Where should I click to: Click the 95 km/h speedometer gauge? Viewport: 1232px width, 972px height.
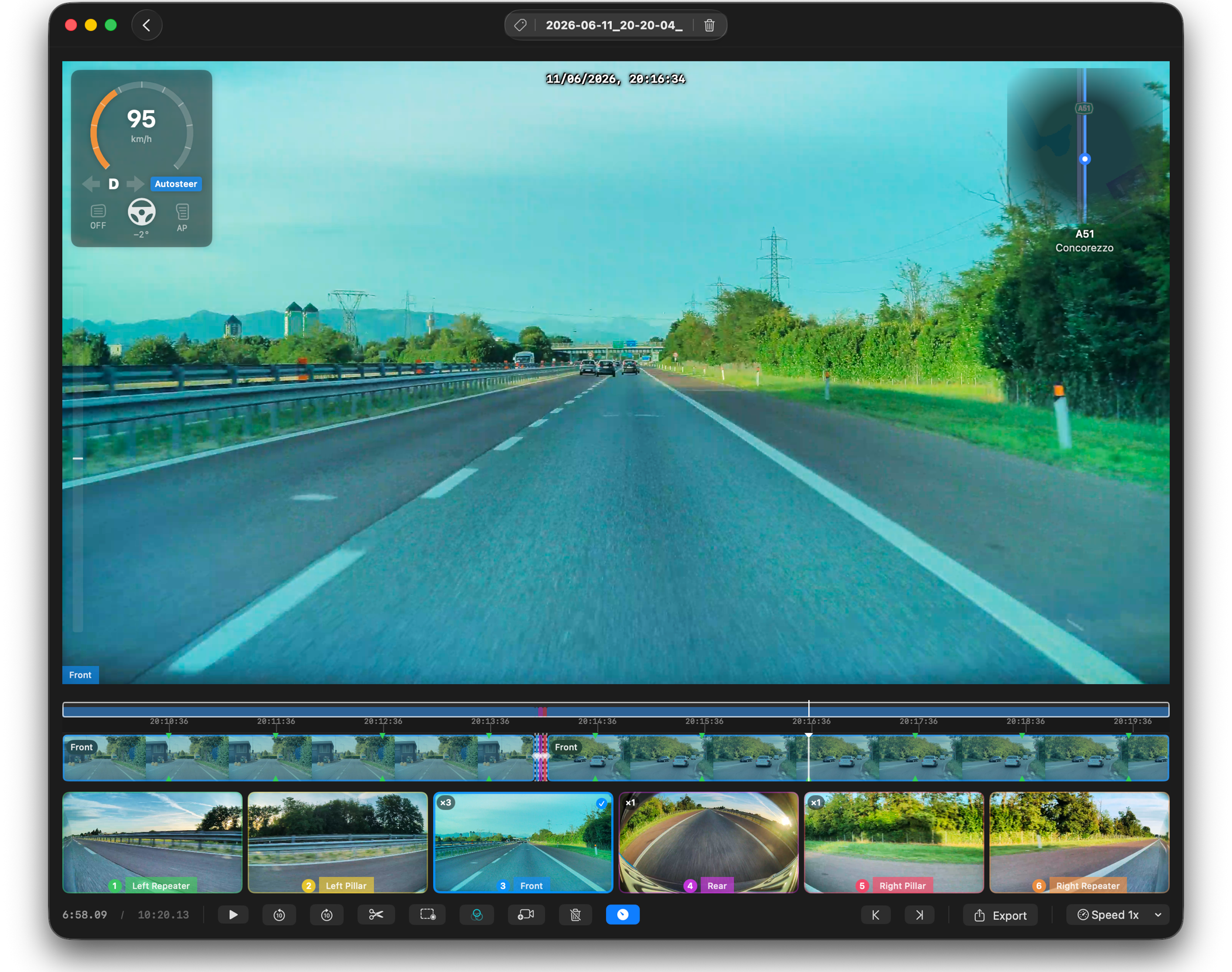[x=141, y=125]
